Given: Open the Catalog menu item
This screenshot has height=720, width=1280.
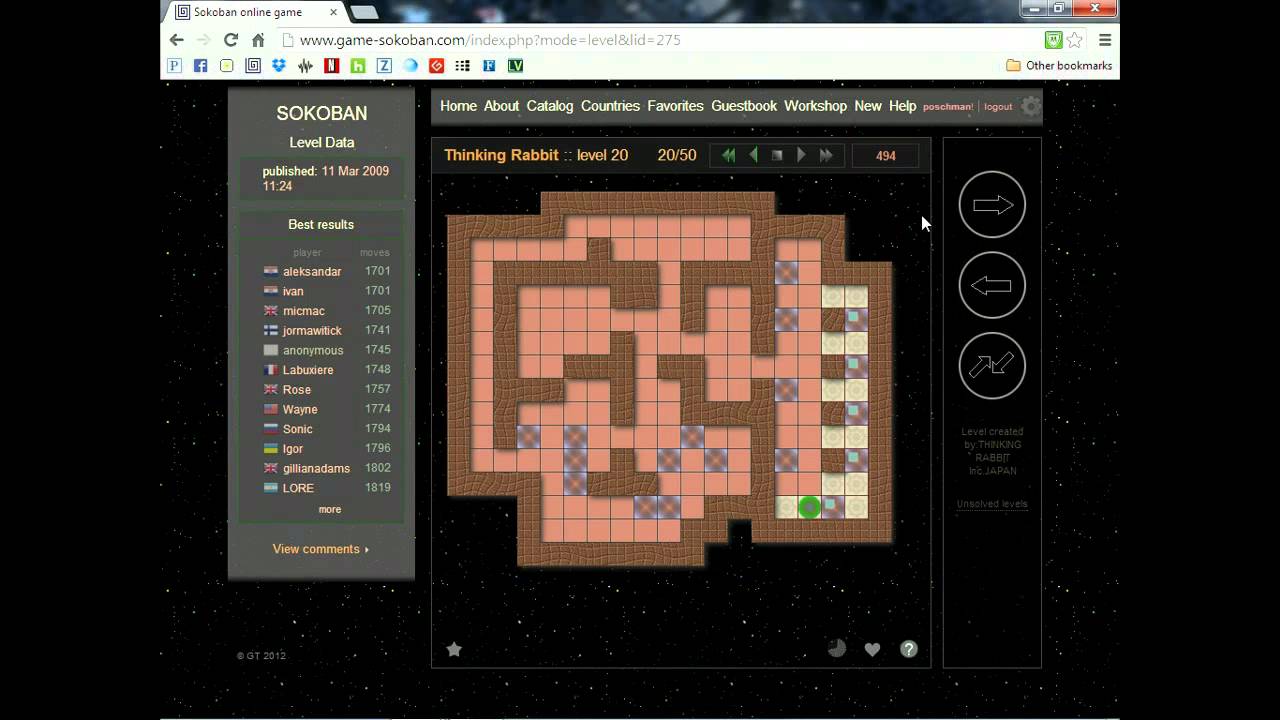Looking at the screenshot, I should pyautogui.click(x=550, y=106).
